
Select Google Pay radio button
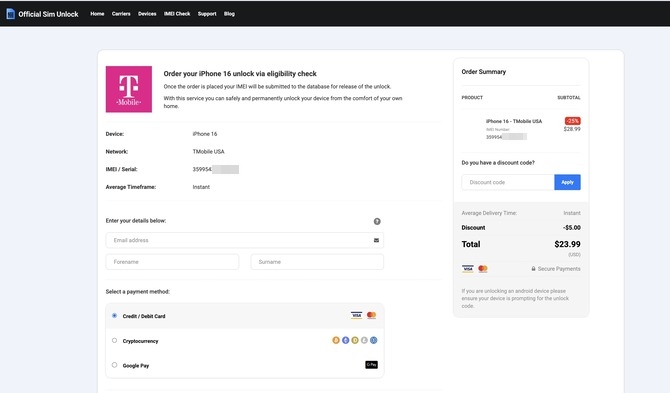(114, 365)
